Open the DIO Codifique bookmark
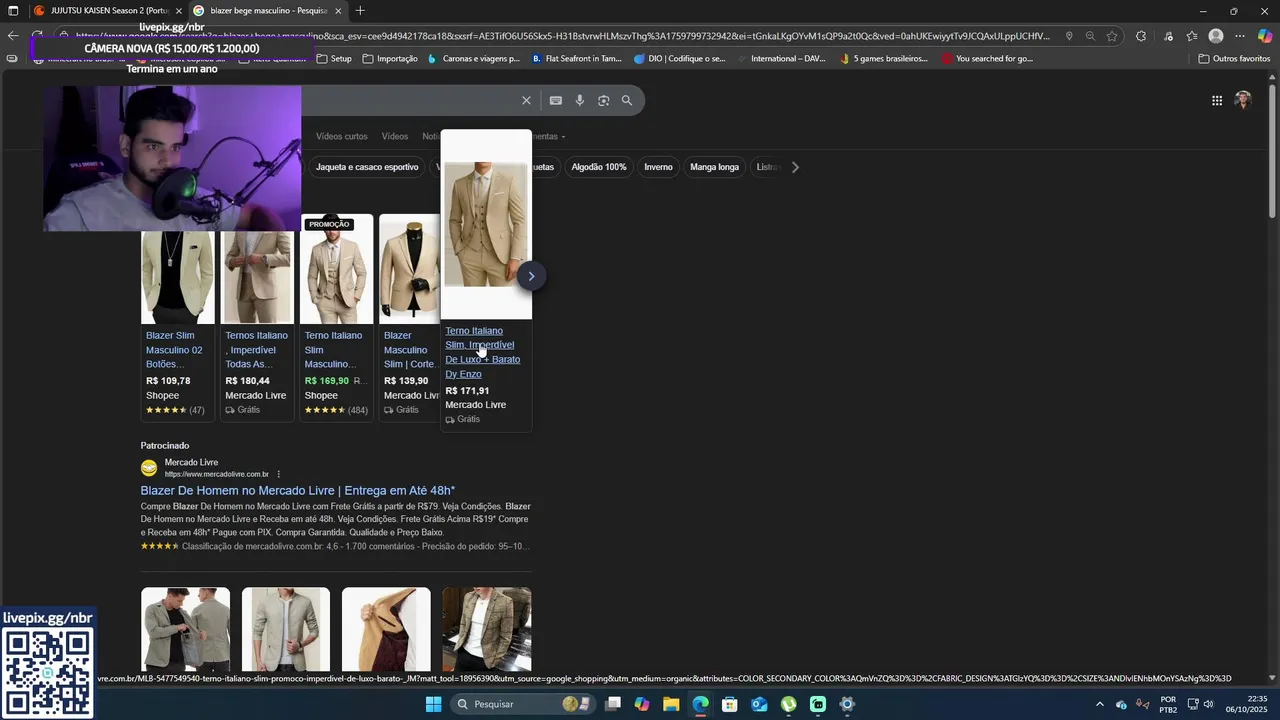1280x720 pixels. click(x=680, y=58)
